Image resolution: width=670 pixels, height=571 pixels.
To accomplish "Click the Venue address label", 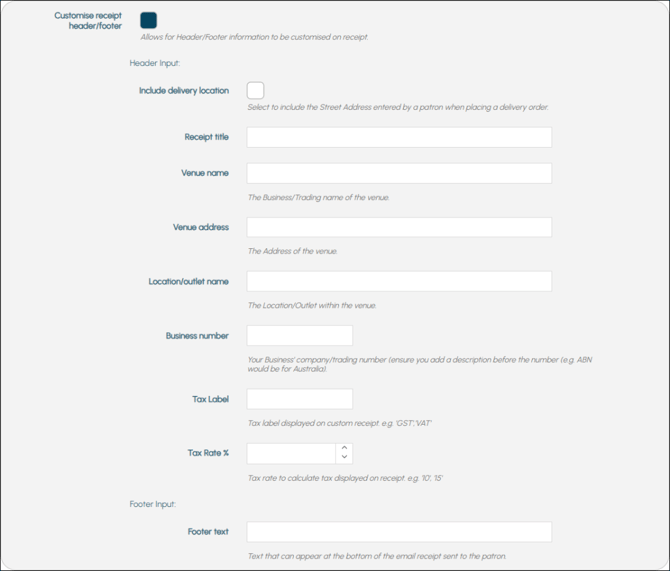I will [201, 227].
